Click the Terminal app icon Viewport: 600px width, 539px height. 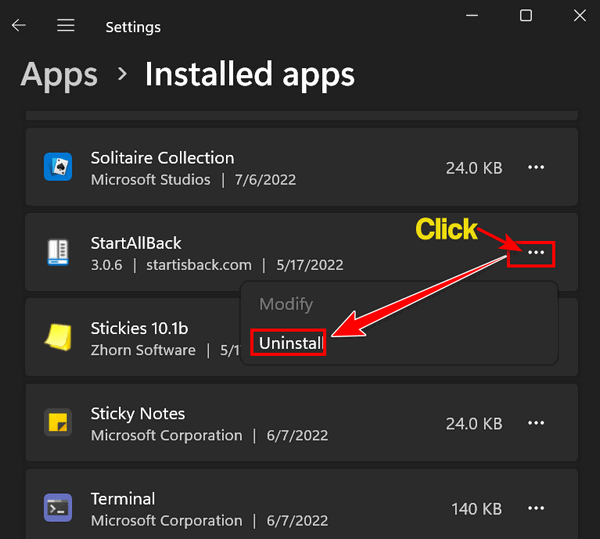(x=58, y=508)
